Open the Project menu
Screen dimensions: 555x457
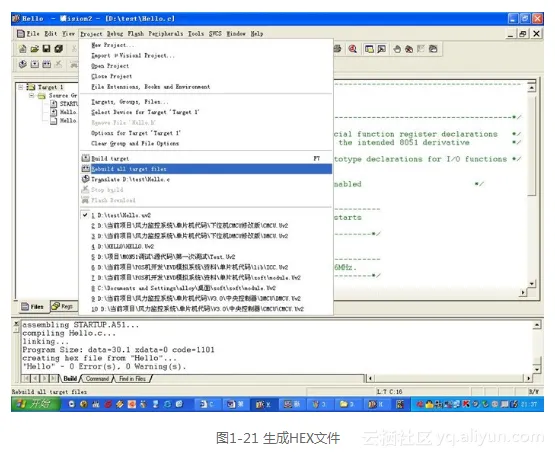[x=91, y=34]
